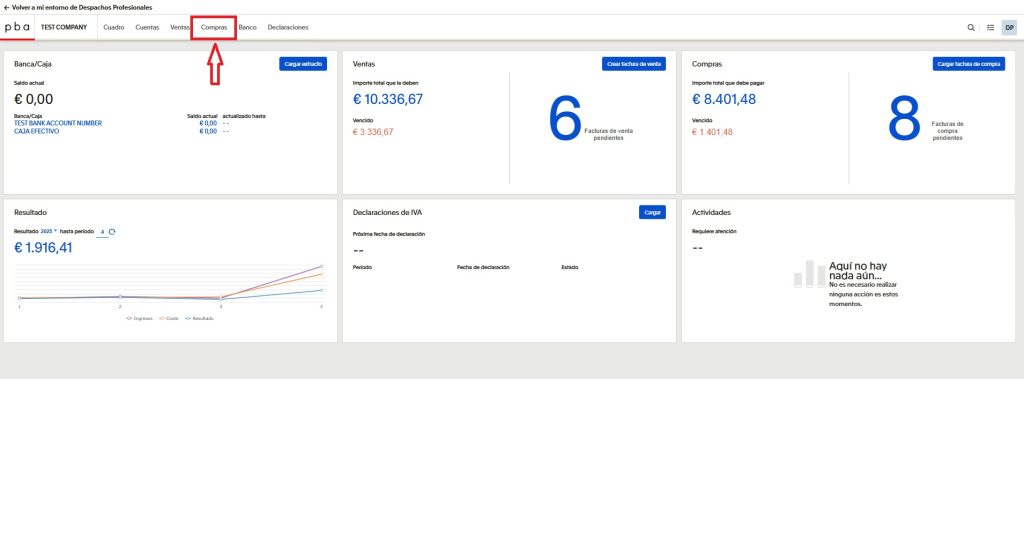Expand the 2025 year dropdown in Resultado
Screen dimensions: 1024x537
pyautogui.click(x=49, y=231)
